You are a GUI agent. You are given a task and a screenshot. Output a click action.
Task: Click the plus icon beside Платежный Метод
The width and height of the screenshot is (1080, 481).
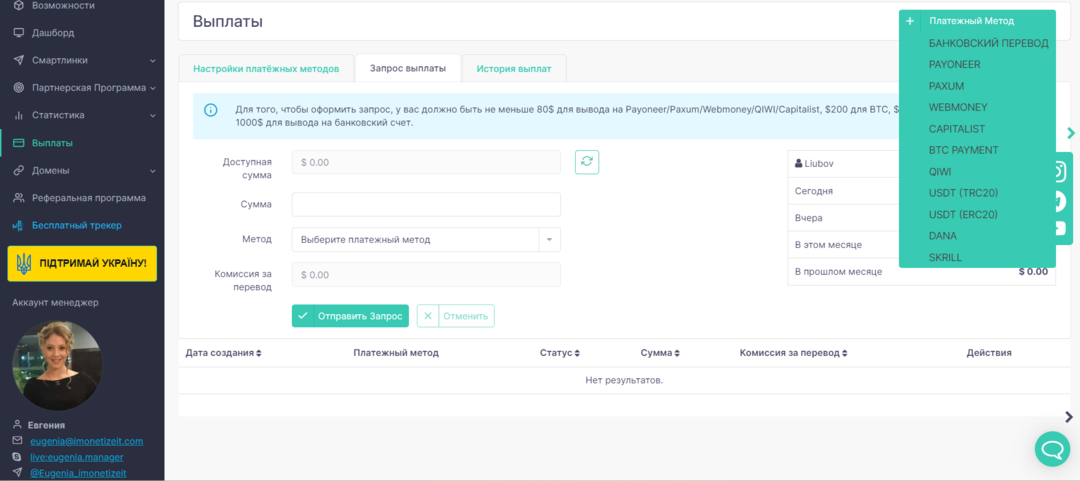pos(910,21)
